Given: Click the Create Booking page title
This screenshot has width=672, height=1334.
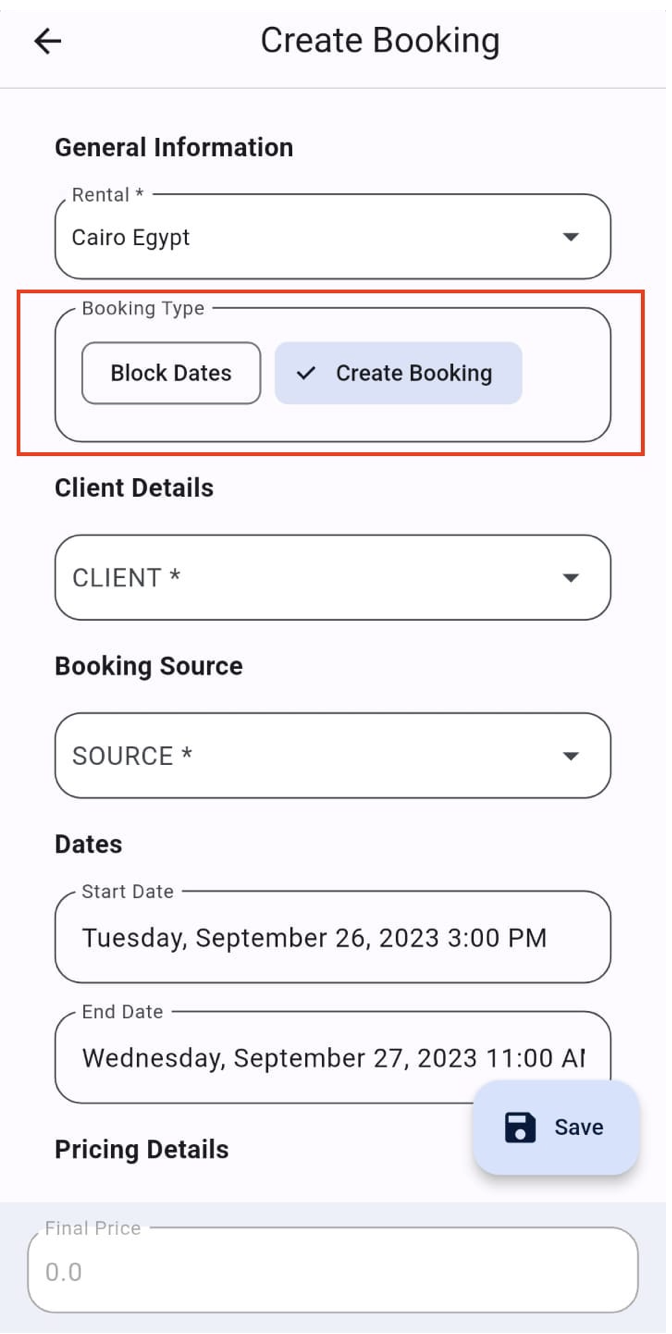Looking at the screenshot, I should coord(380,41).
